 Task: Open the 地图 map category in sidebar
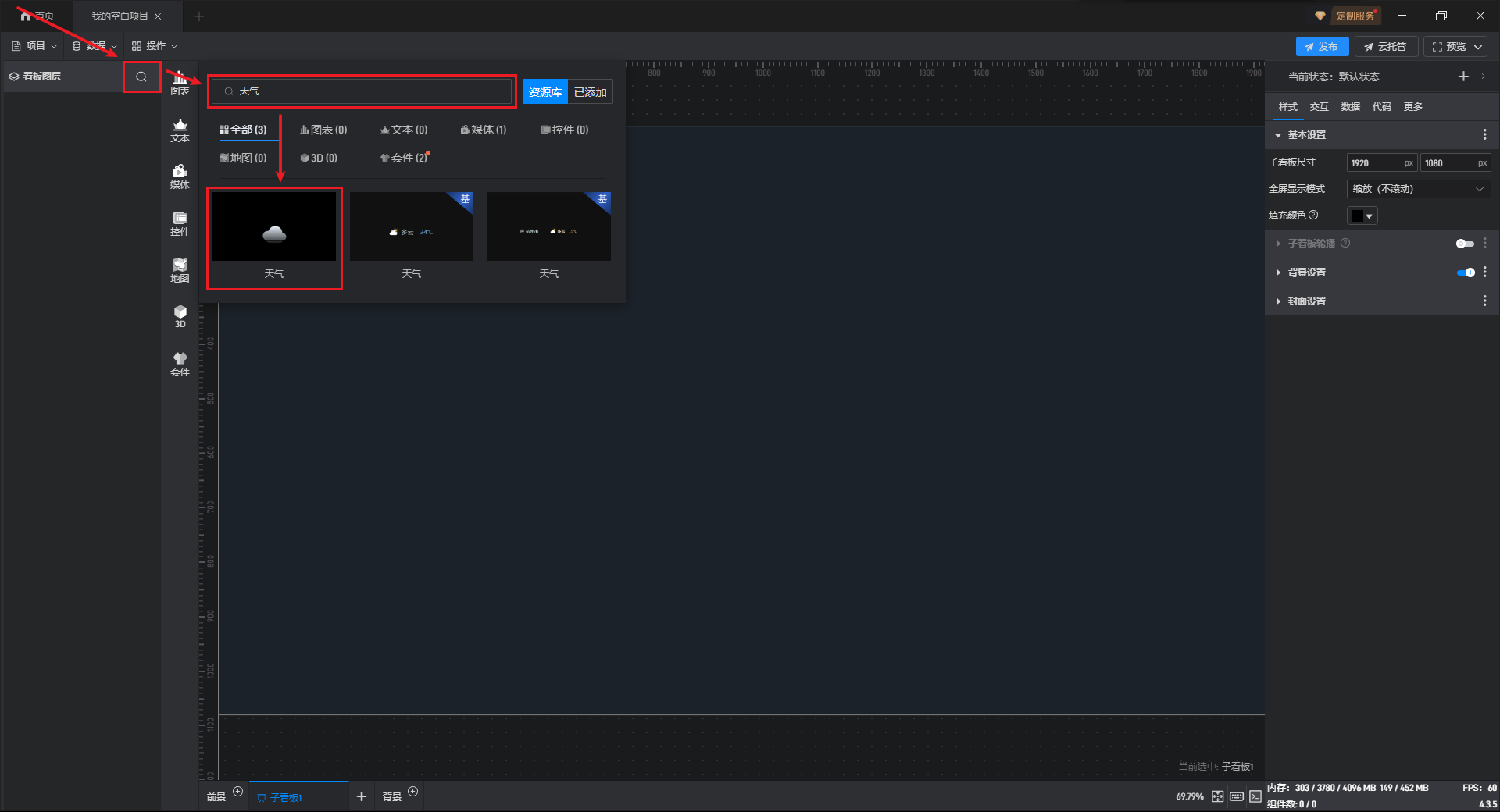click(x=180, y=271)
